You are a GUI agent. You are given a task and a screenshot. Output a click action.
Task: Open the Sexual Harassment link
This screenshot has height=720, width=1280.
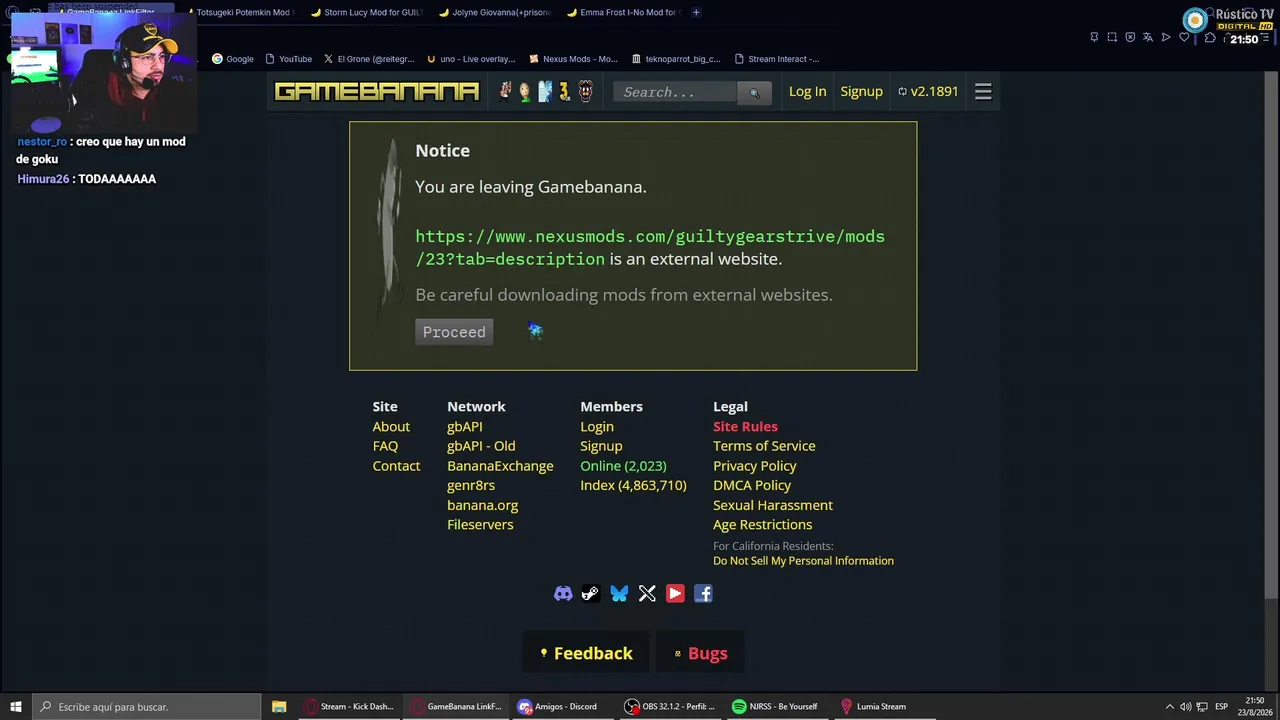click(x=773, y=505)
